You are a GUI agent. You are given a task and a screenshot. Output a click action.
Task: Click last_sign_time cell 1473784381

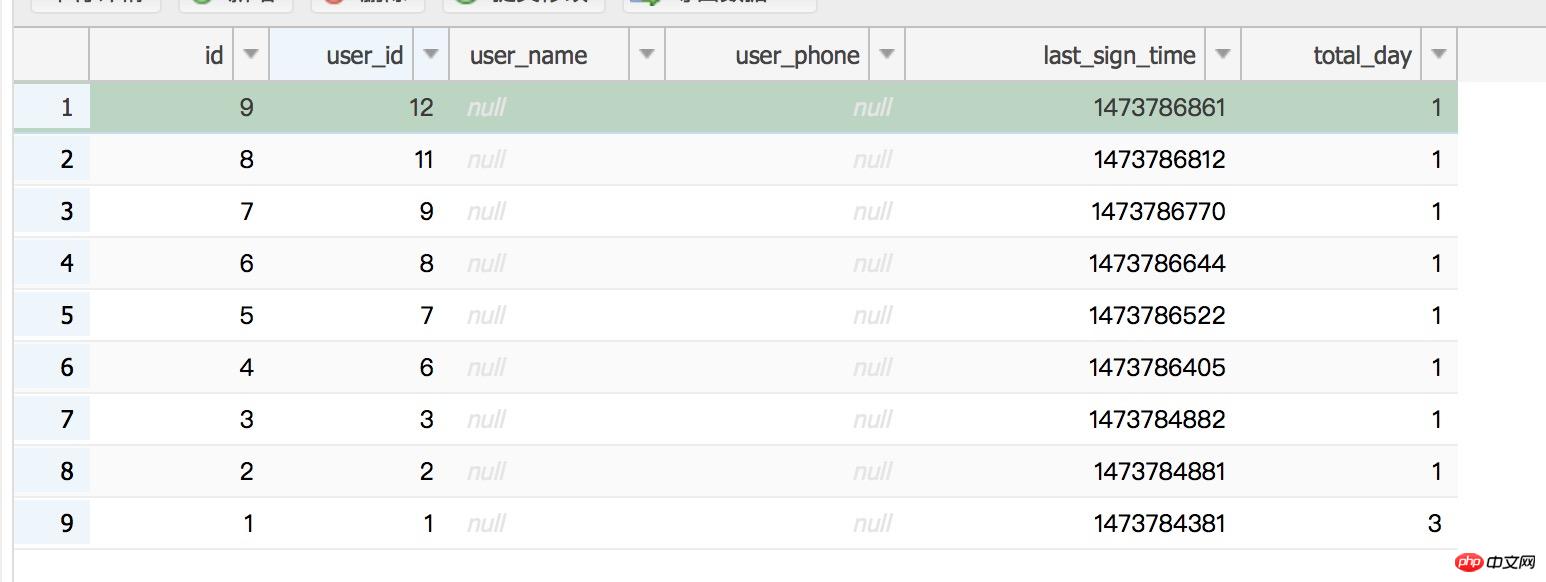1158,523
